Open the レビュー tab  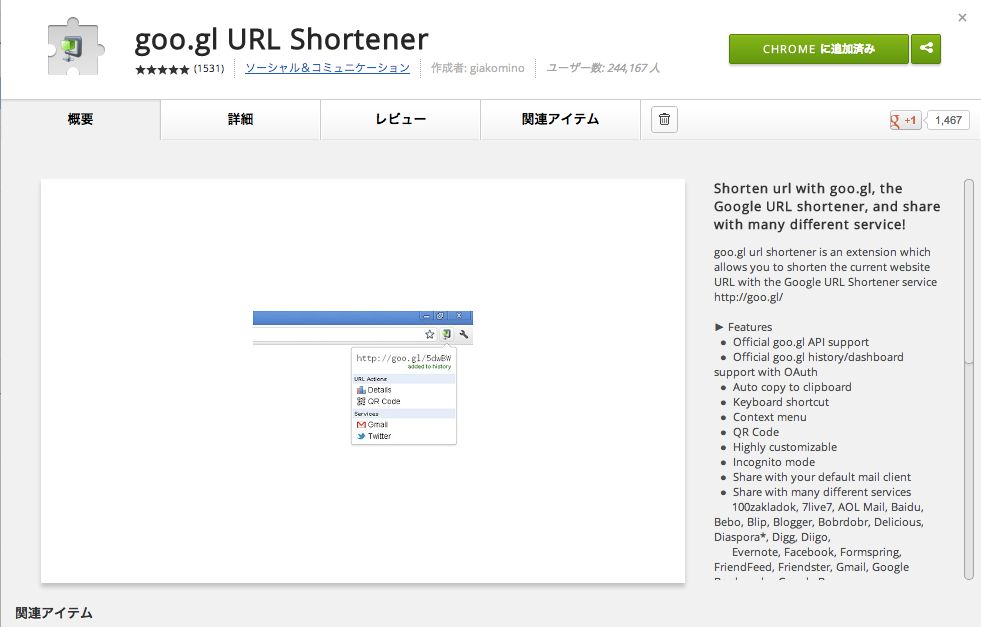[400, 120]
